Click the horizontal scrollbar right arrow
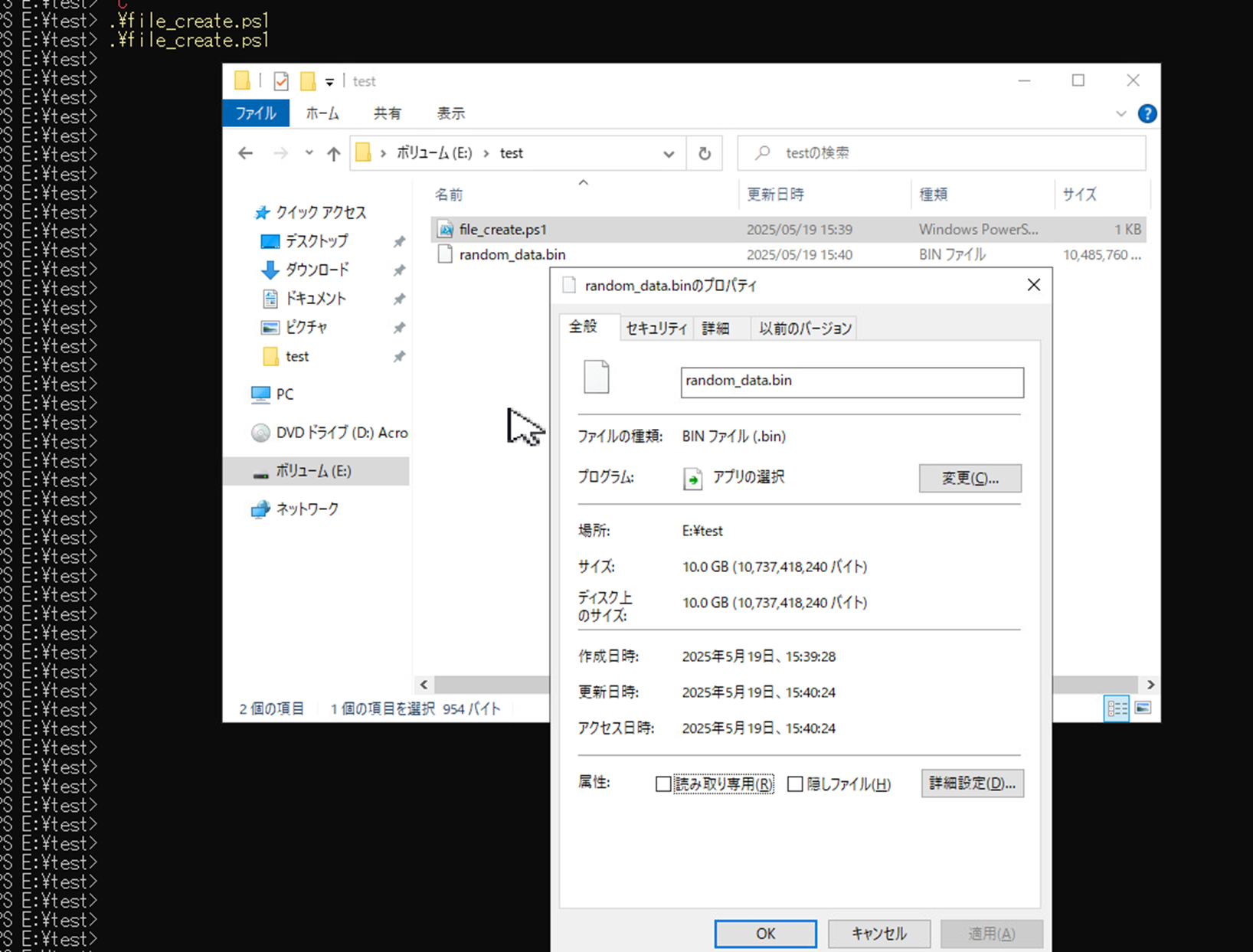 1150,684
